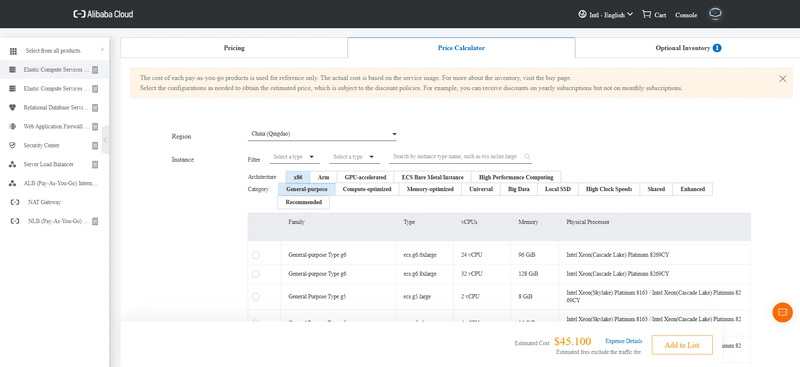Choose the Shared category
This screenshot has height=367, width=800.
click(656, 189)
